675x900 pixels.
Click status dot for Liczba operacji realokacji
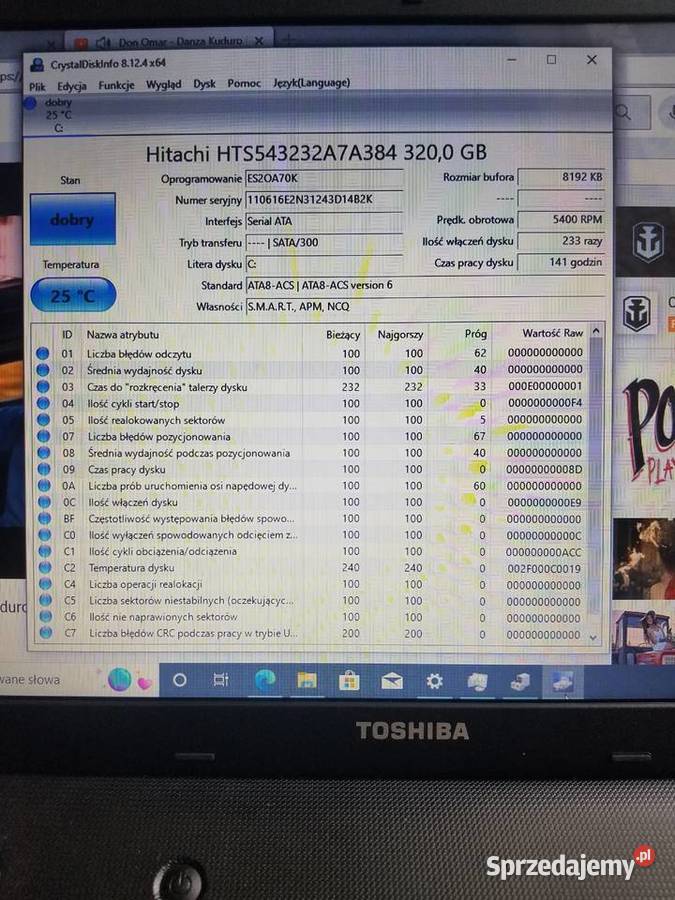pyautogui.click(x=45, y=584)
